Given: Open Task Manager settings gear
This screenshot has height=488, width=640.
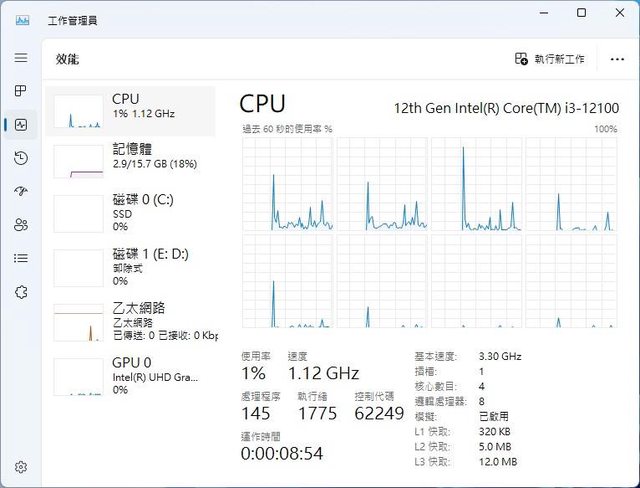Looking at the screenshot, I should tap(21, 467).
